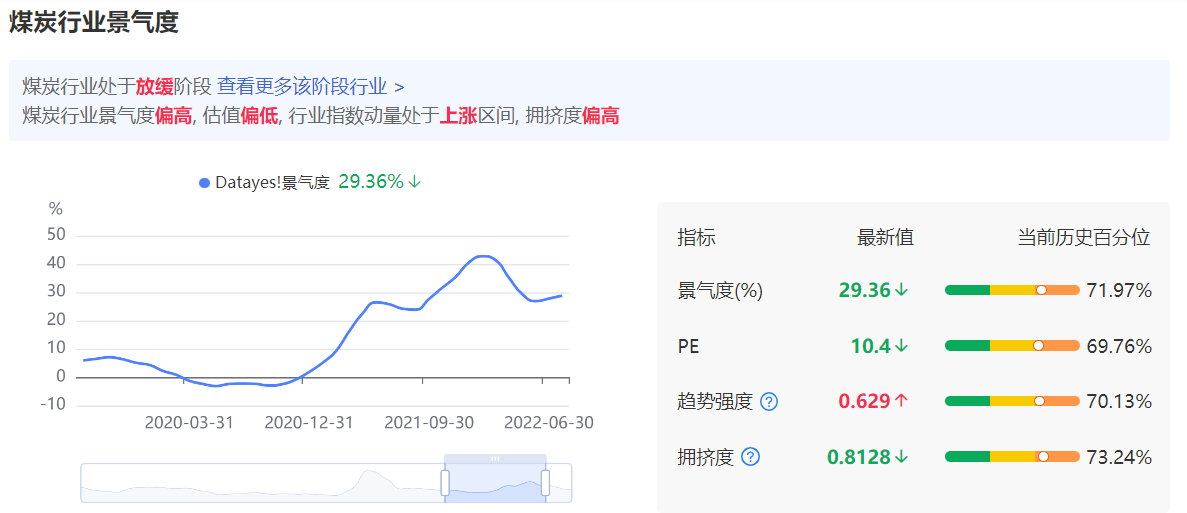Click the 2021-09-30 date label on the chart axis
The width and height of the screenshot is (1187, 513).
pyautogui.click(x=429, y=423)
